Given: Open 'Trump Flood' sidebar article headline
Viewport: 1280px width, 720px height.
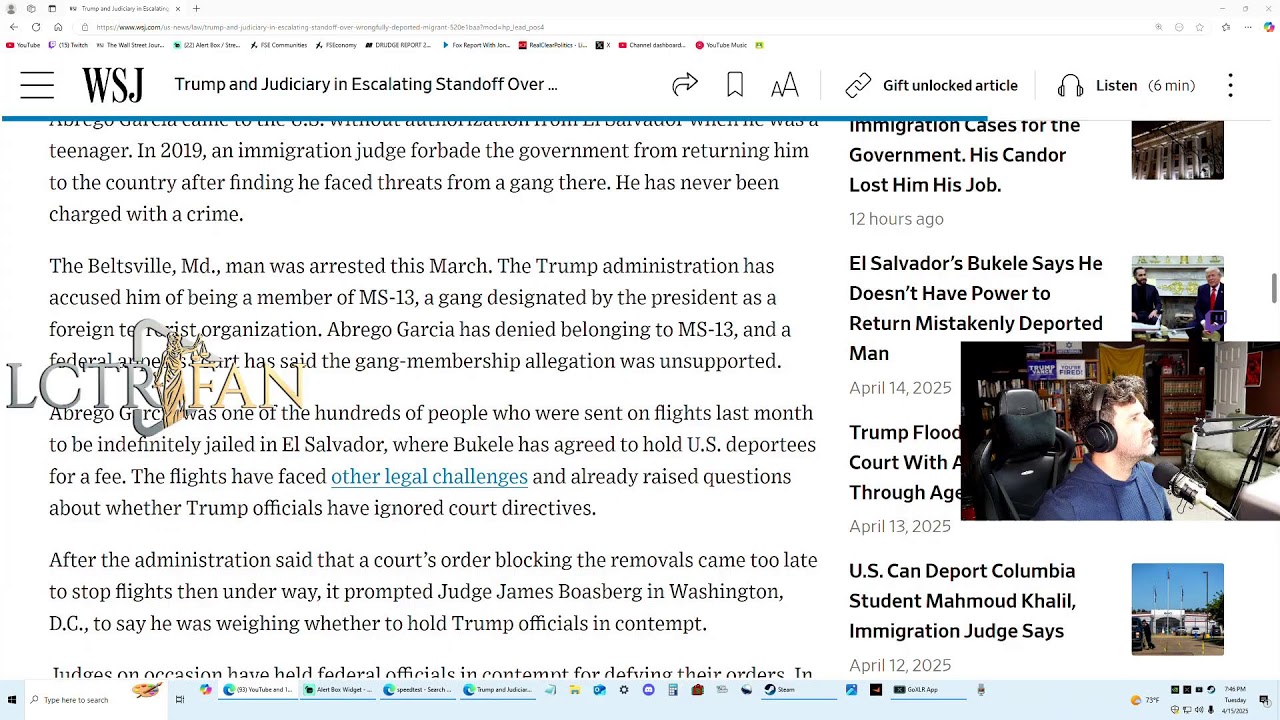Looking at the screenshot, I should pos(905,462).
